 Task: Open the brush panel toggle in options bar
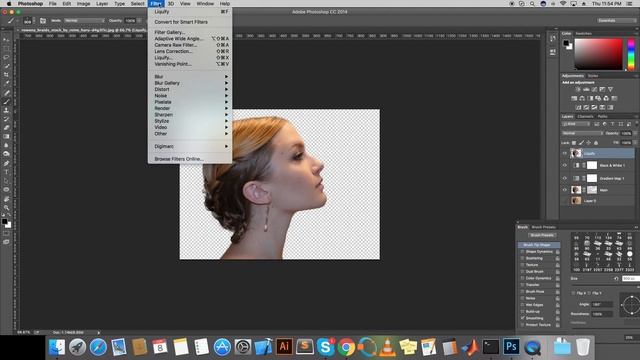[43, 20]
